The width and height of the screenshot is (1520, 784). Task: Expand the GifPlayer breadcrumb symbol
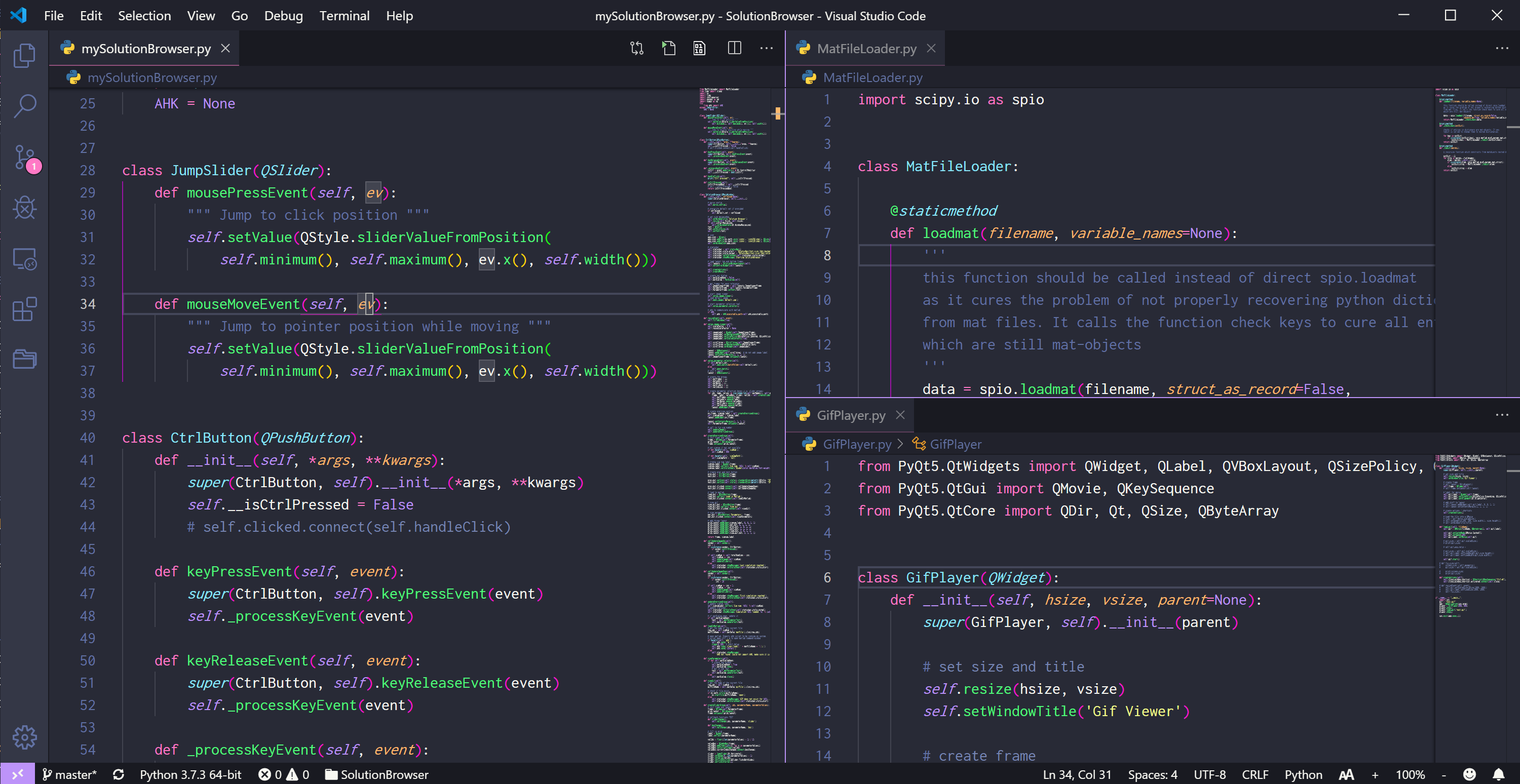(955, 444)
